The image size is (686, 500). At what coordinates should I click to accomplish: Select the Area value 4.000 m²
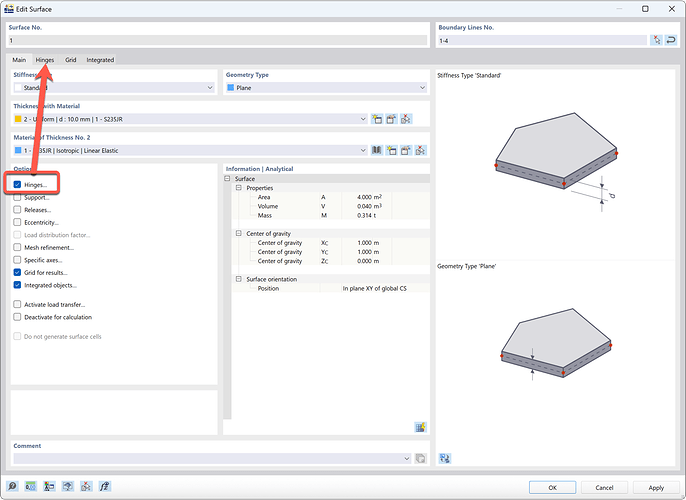369,197
